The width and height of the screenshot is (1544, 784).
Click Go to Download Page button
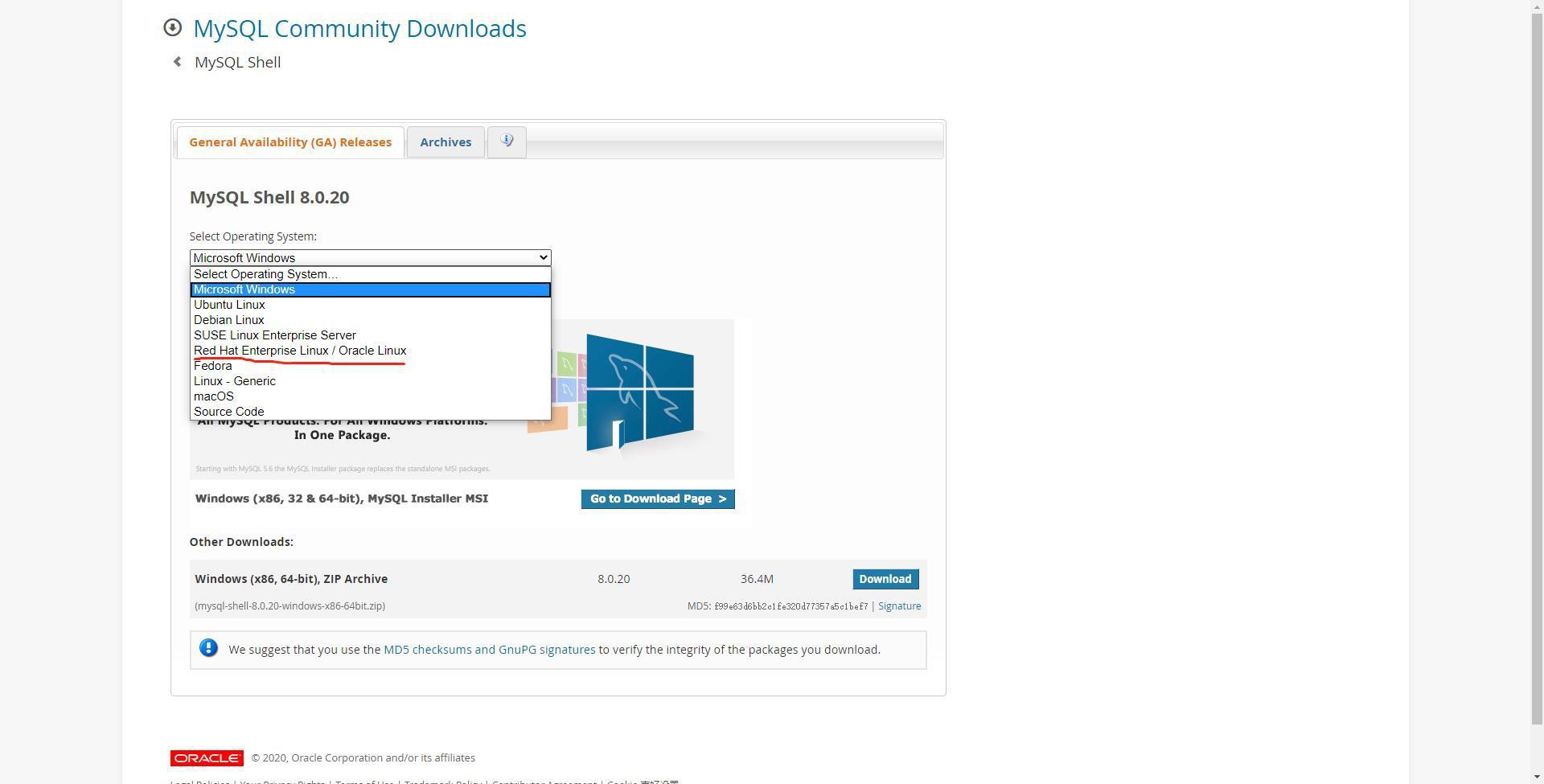(x=658, y=499)
